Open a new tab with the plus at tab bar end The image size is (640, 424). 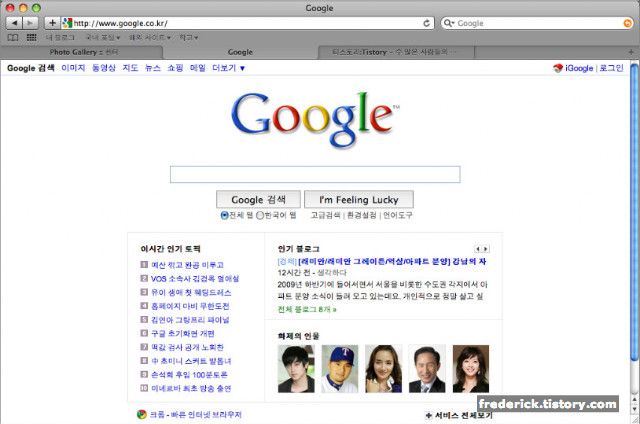coord(631,52)
